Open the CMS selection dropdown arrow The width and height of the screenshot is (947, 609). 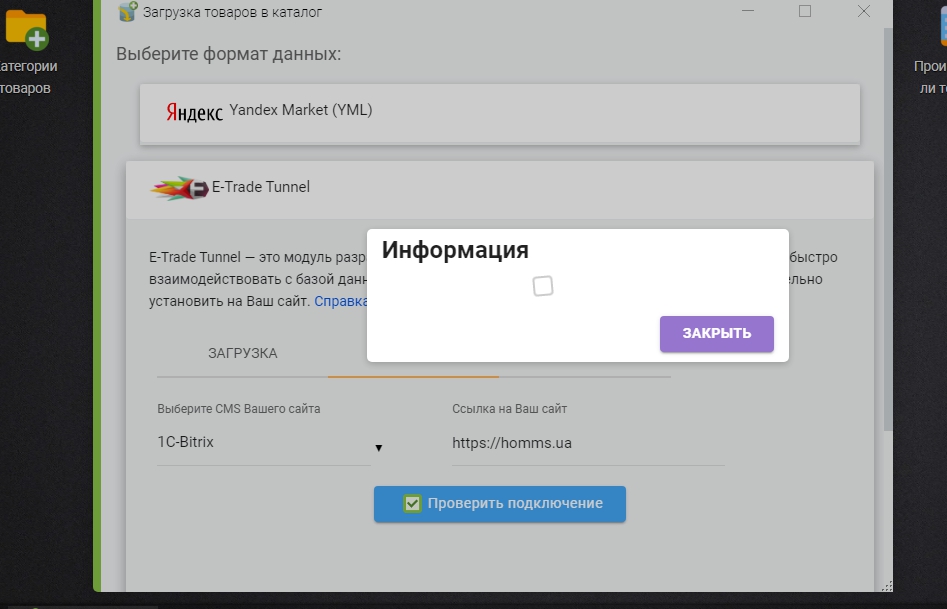point(379,448)
